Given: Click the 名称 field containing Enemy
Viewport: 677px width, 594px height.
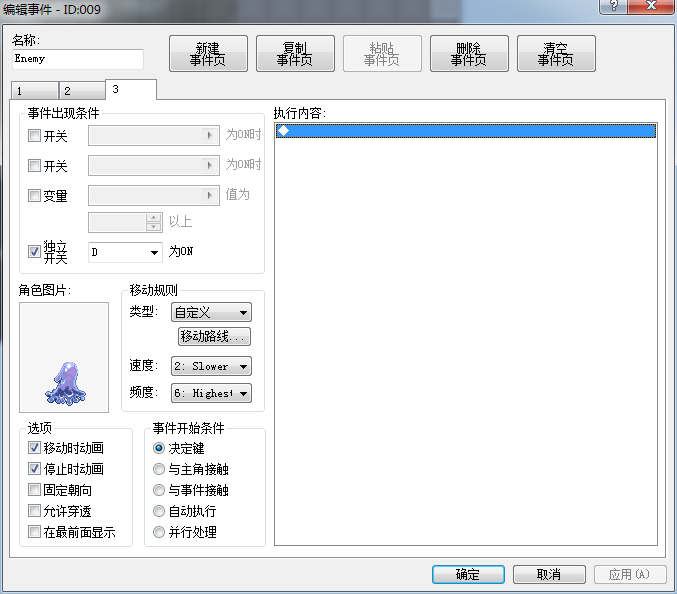Looking at the screenshot, I should [78, 59].
